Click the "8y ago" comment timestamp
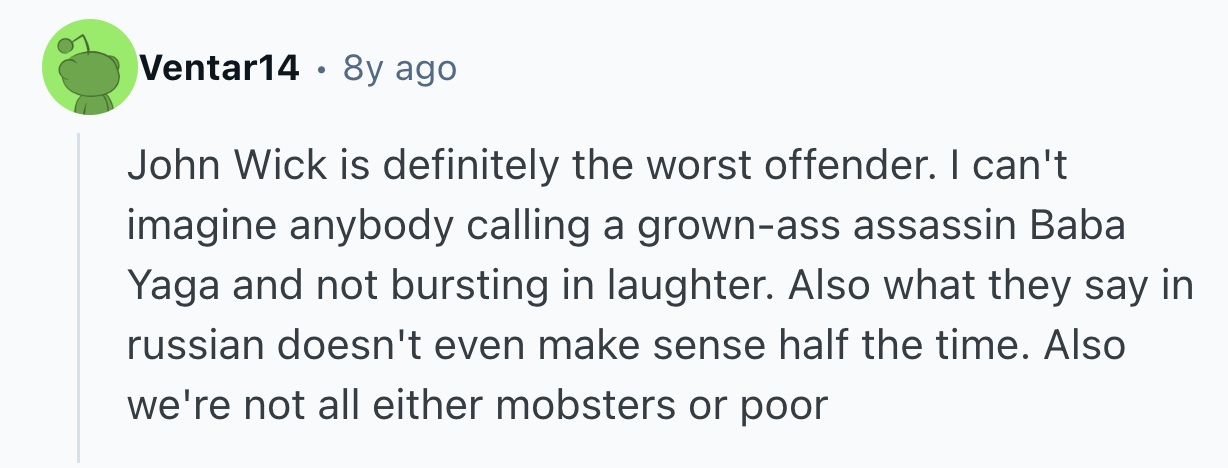 coord(399,68)
